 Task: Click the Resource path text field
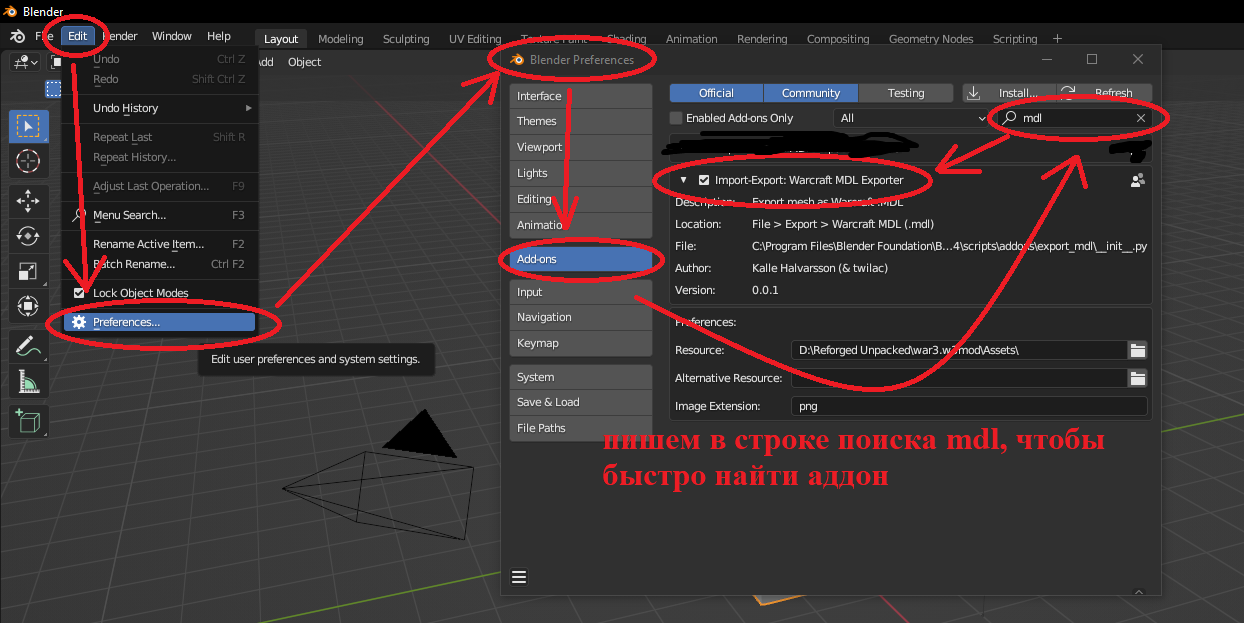(x=959, y=350)
